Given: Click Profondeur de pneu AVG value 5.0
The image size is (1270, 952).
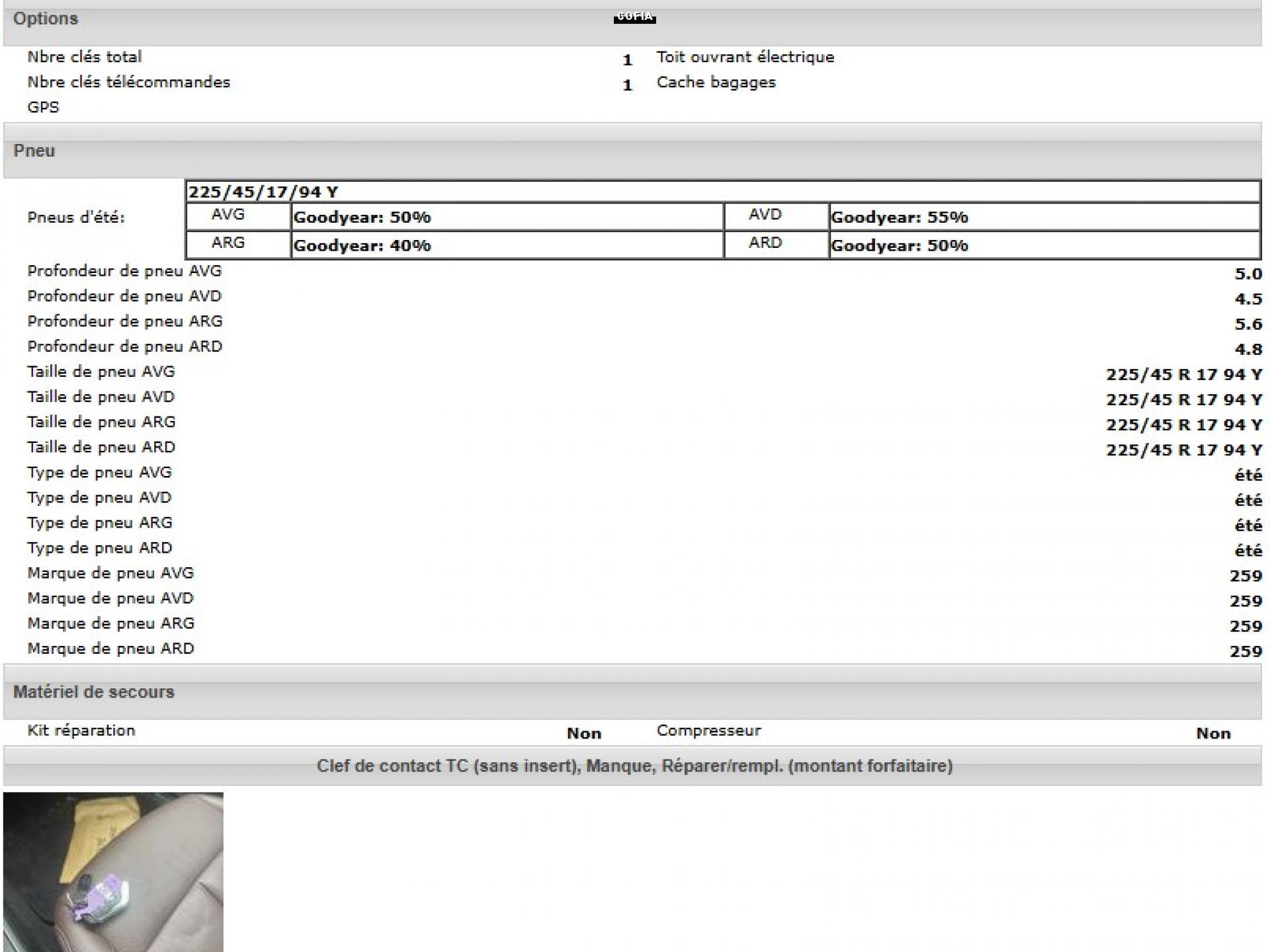Looking at the screenshot, I should [1248, 274].
